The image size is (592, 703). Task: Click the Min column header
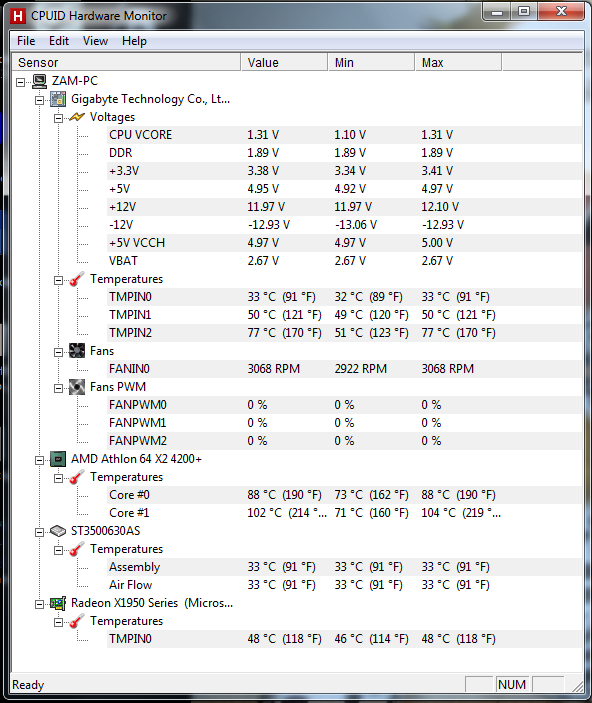point(371,62)
